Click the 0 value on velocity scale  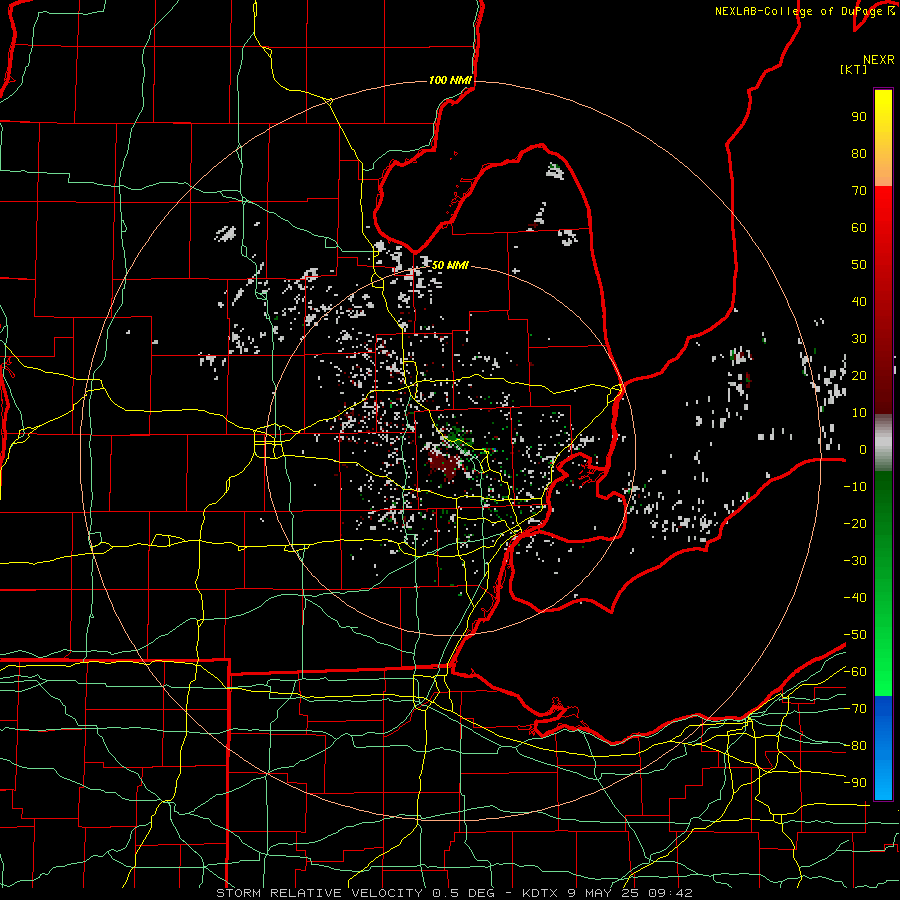tap(863, 450)
